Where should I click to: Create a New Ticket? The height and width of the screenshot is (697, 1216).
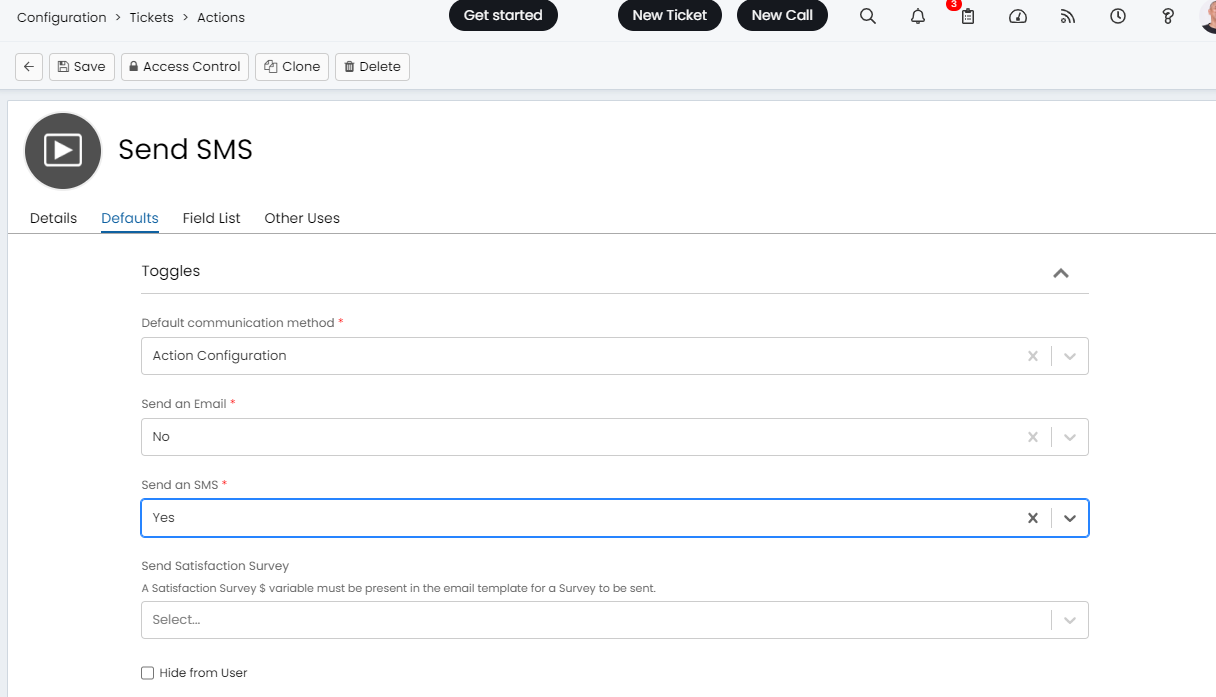pos(670,16)
